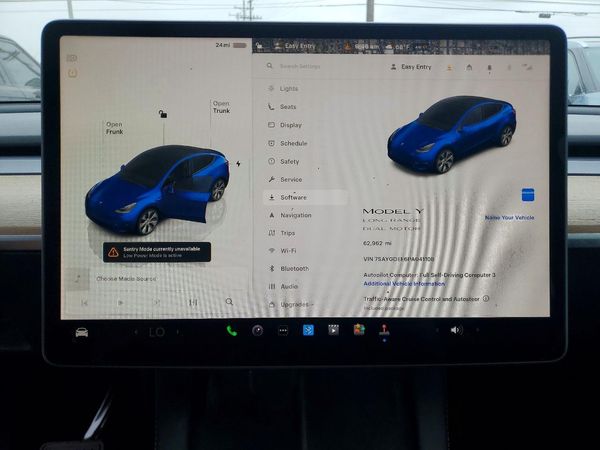Open the Frunk
Viewport: 600px width, 450px height.
pos(114,128)
